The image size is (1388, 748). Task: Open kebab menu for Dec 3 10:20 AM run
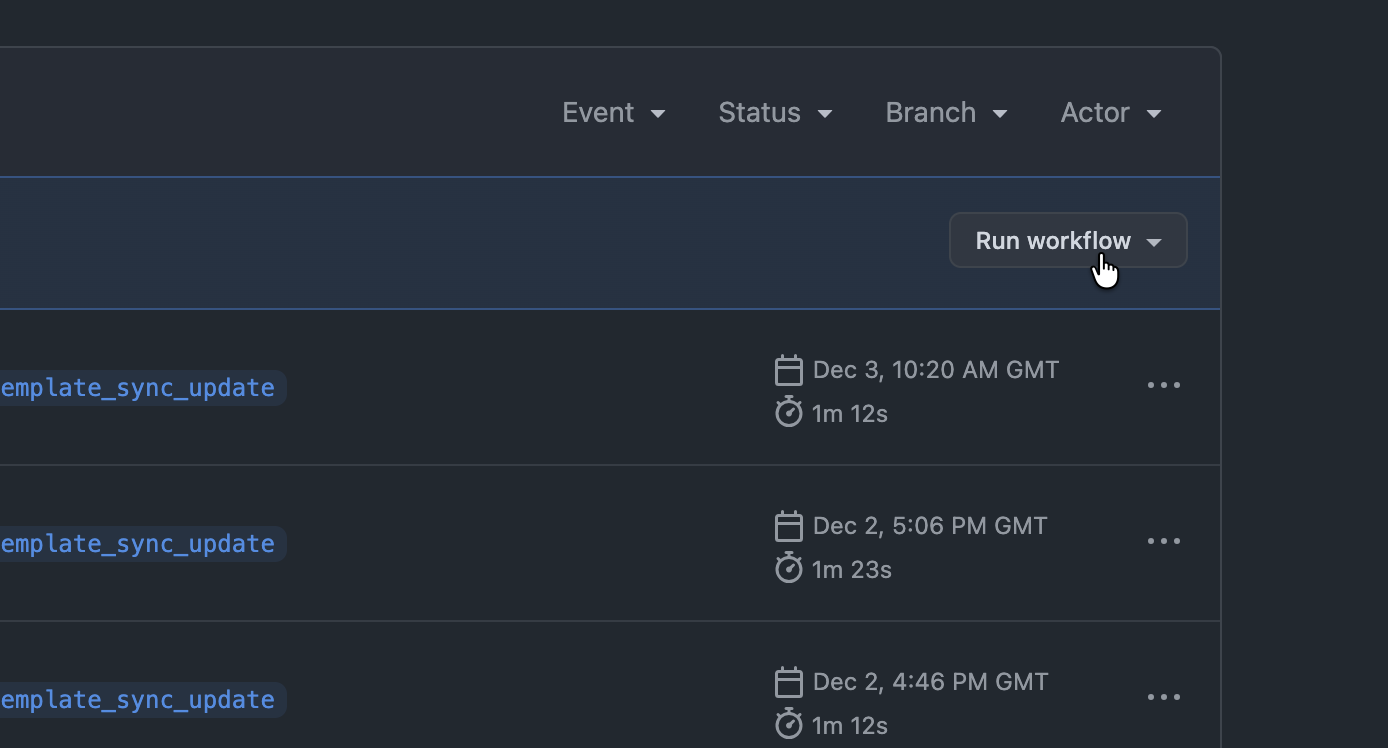[x=1163, y=386]
